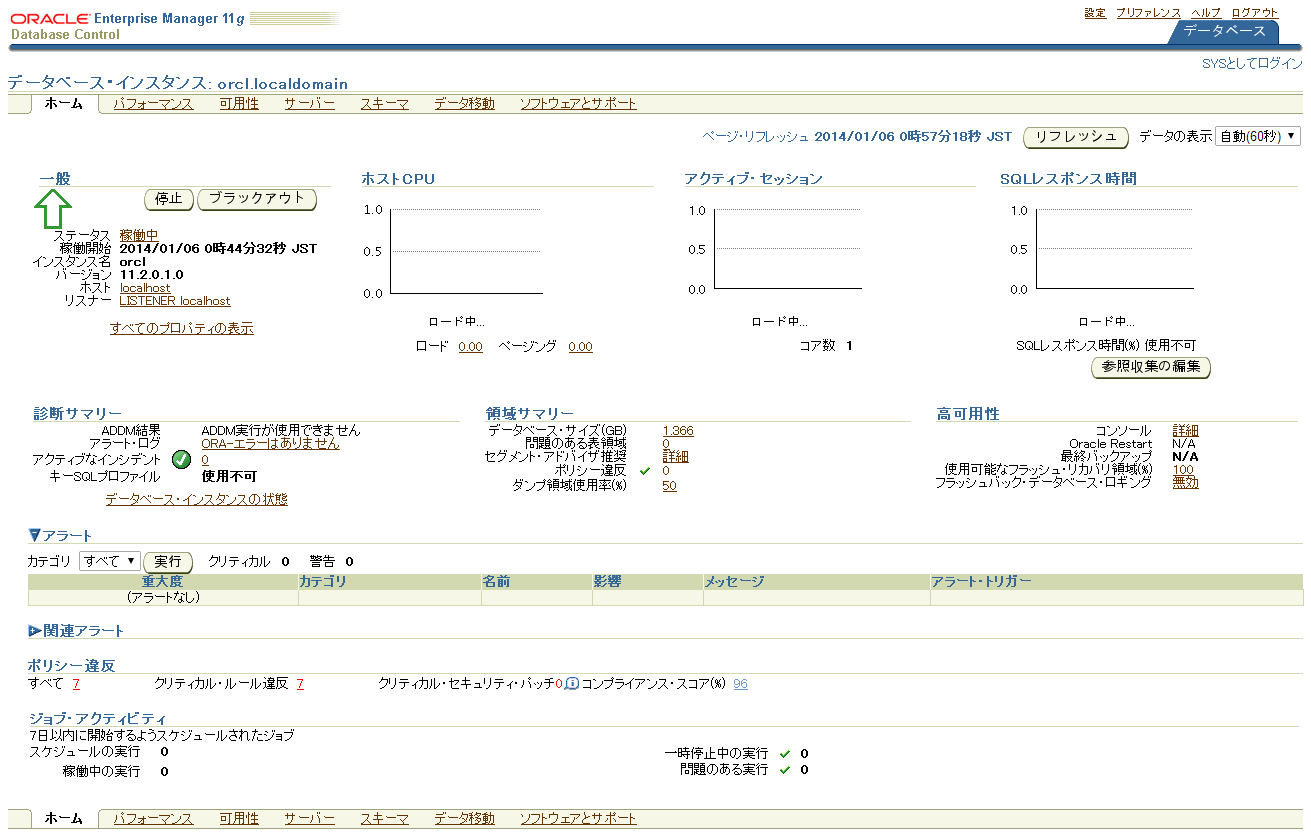This screenshot has height=837, width=1311.
Task: Click the compliance score value 96
Action: click(x=740, y=684)
